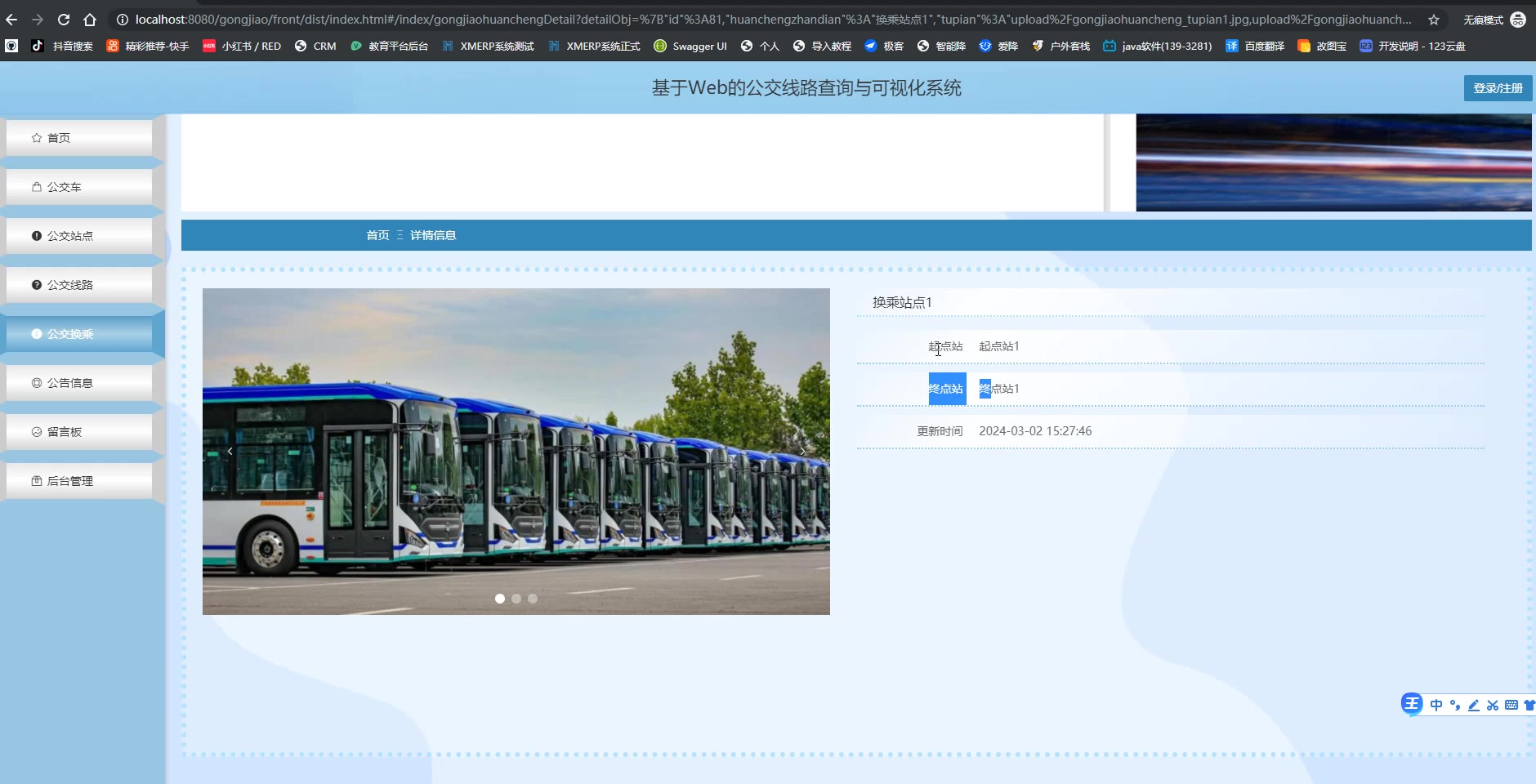Open the 抖音搜索 bookmark
The image size is (1536, 784).
coord(63,47)
